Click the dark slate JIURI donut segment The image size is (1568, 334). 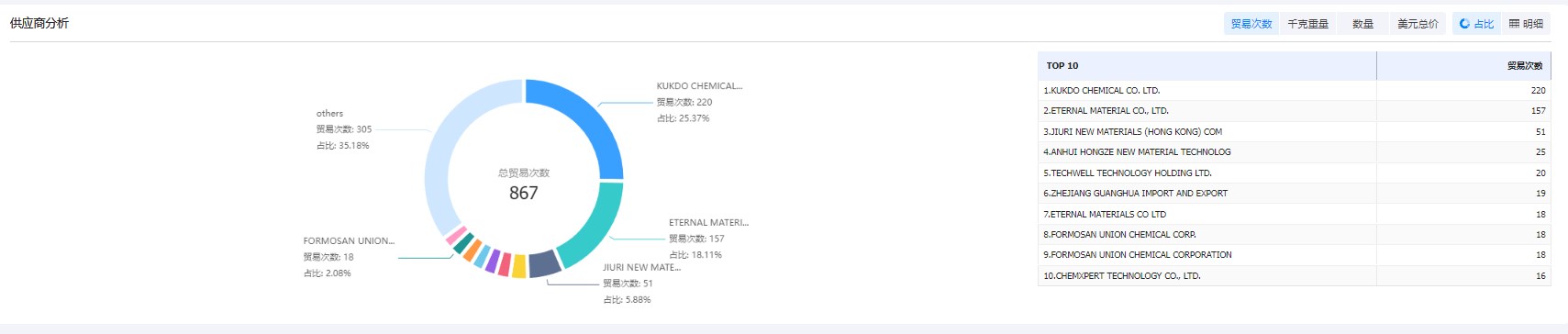tap(544, 263)
